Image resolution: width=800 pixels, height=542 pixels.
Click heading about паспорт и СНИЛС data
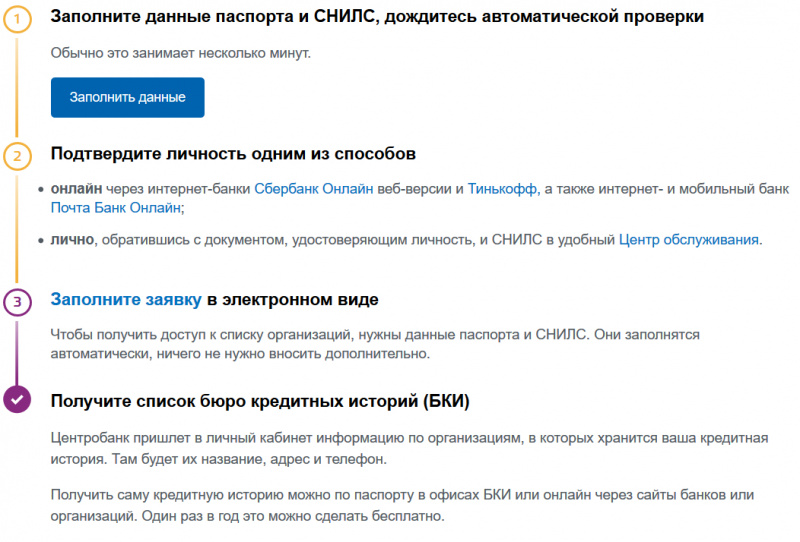[x=376, y=18]
